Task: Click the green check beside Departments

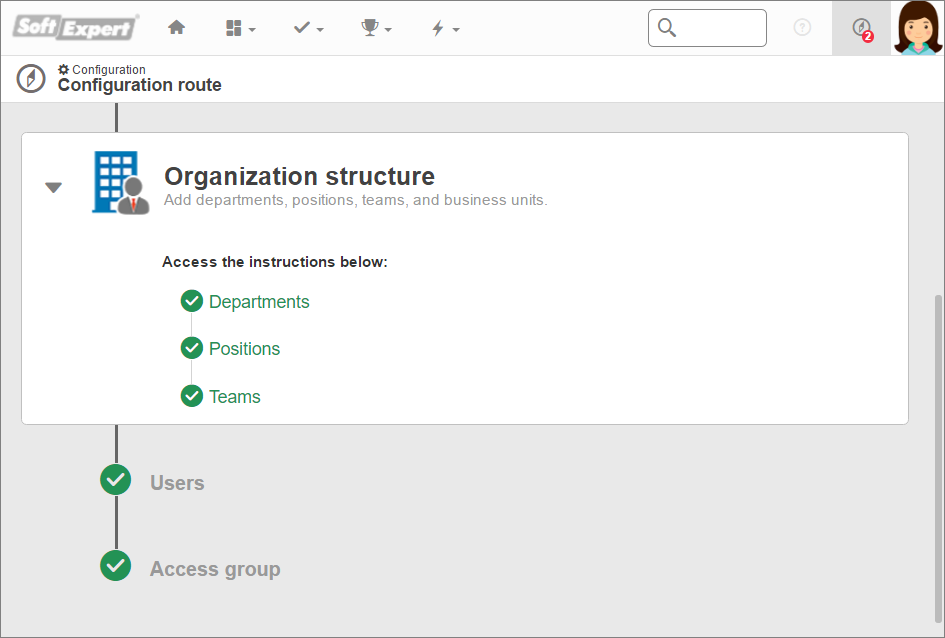Action: coord(192,301)
